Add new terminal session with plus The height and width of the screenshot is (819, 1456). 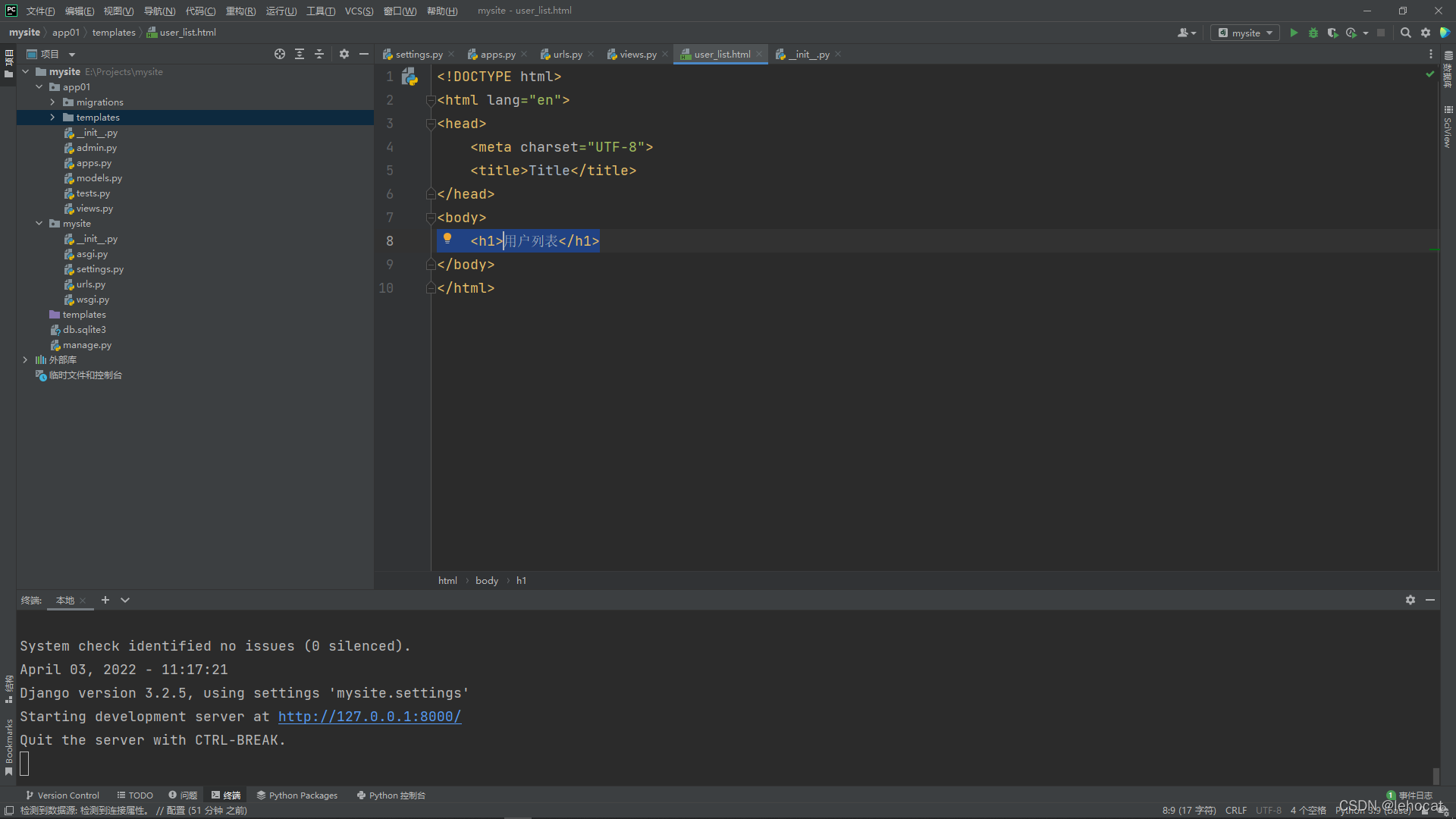105,600
